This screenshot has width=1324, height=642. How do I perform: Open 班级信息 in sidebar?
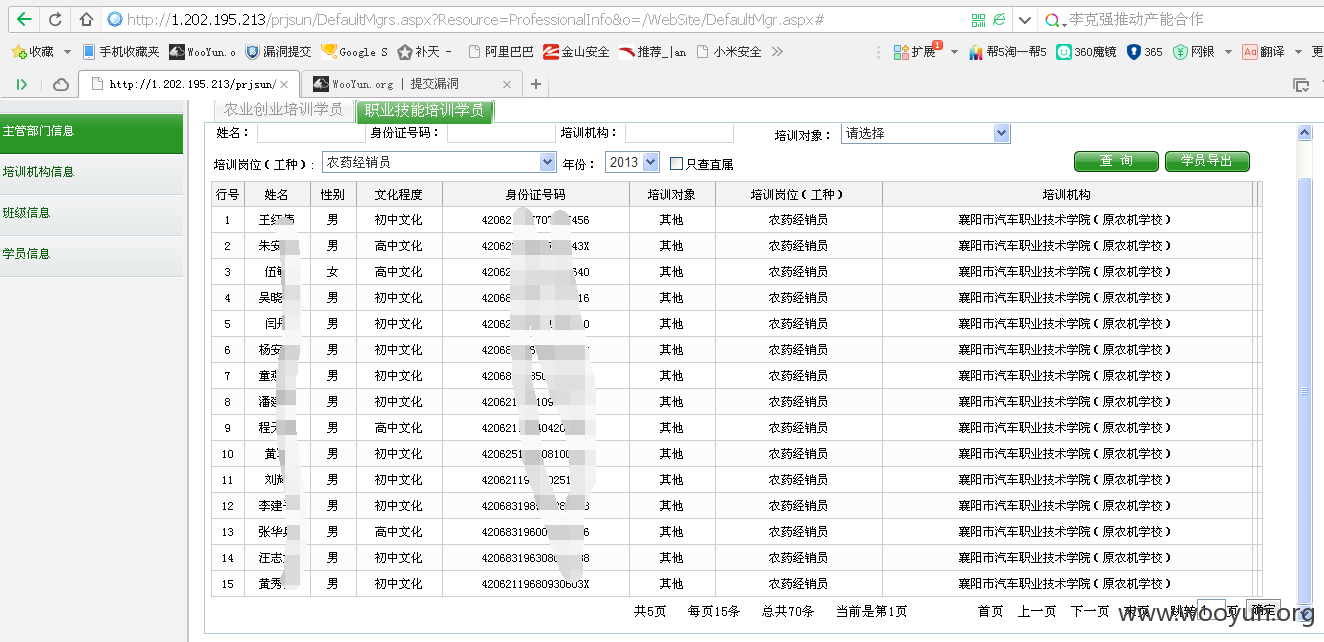pos(91,213)
